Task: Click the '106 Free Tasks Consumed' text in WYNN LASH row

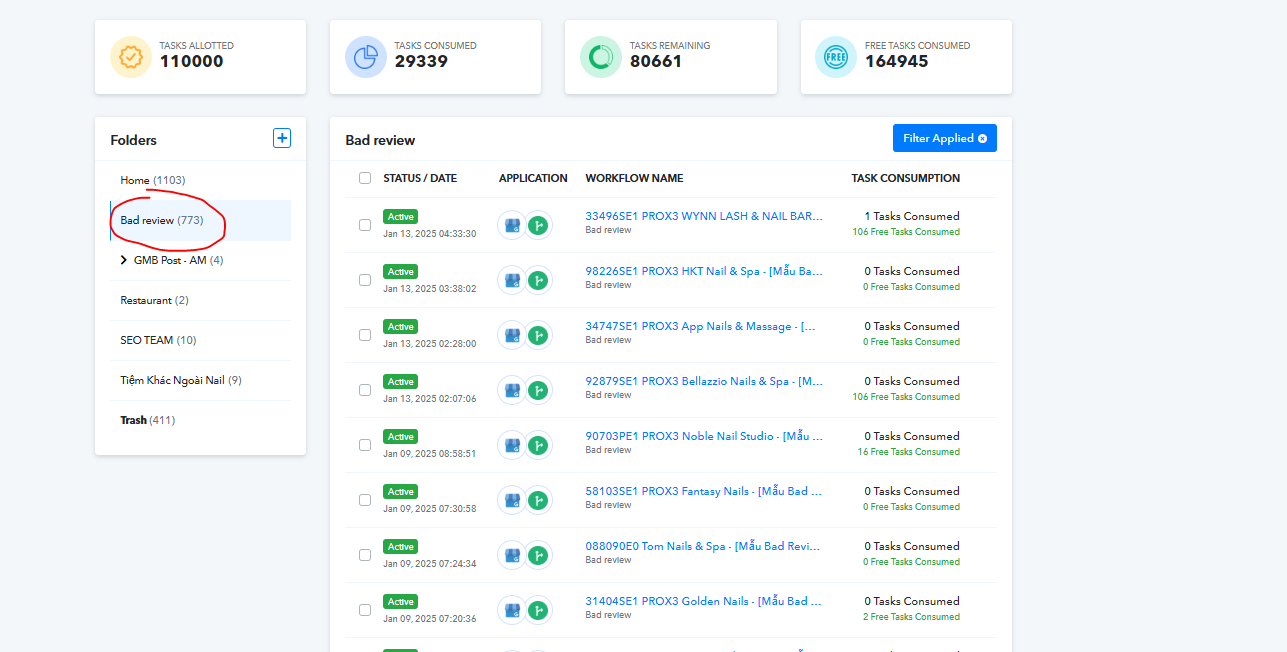Action: point(905,232)
